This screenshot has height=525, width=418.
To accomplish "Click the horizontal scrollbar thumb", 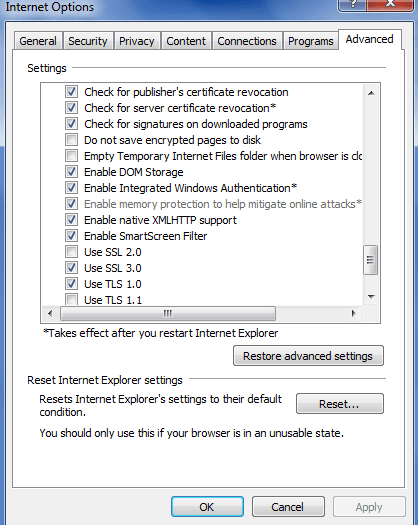I will tap(168, 313).
